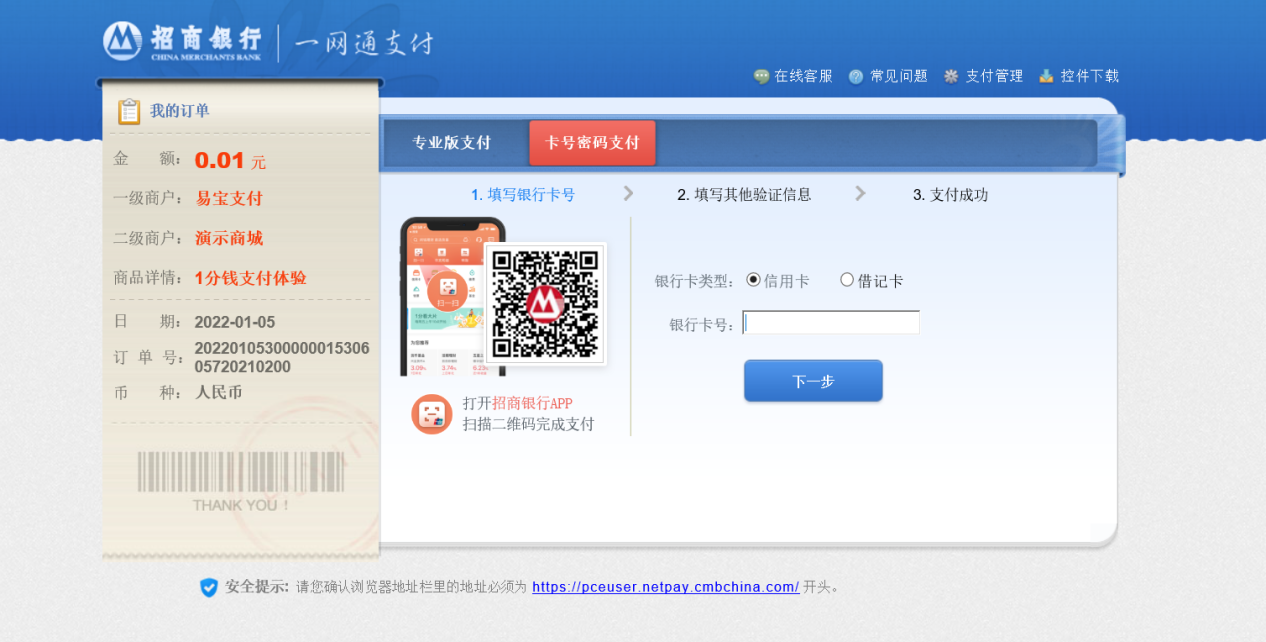Click the orange scan-QR app icon
Screen dimensions: 1266x642
(431, 413)
